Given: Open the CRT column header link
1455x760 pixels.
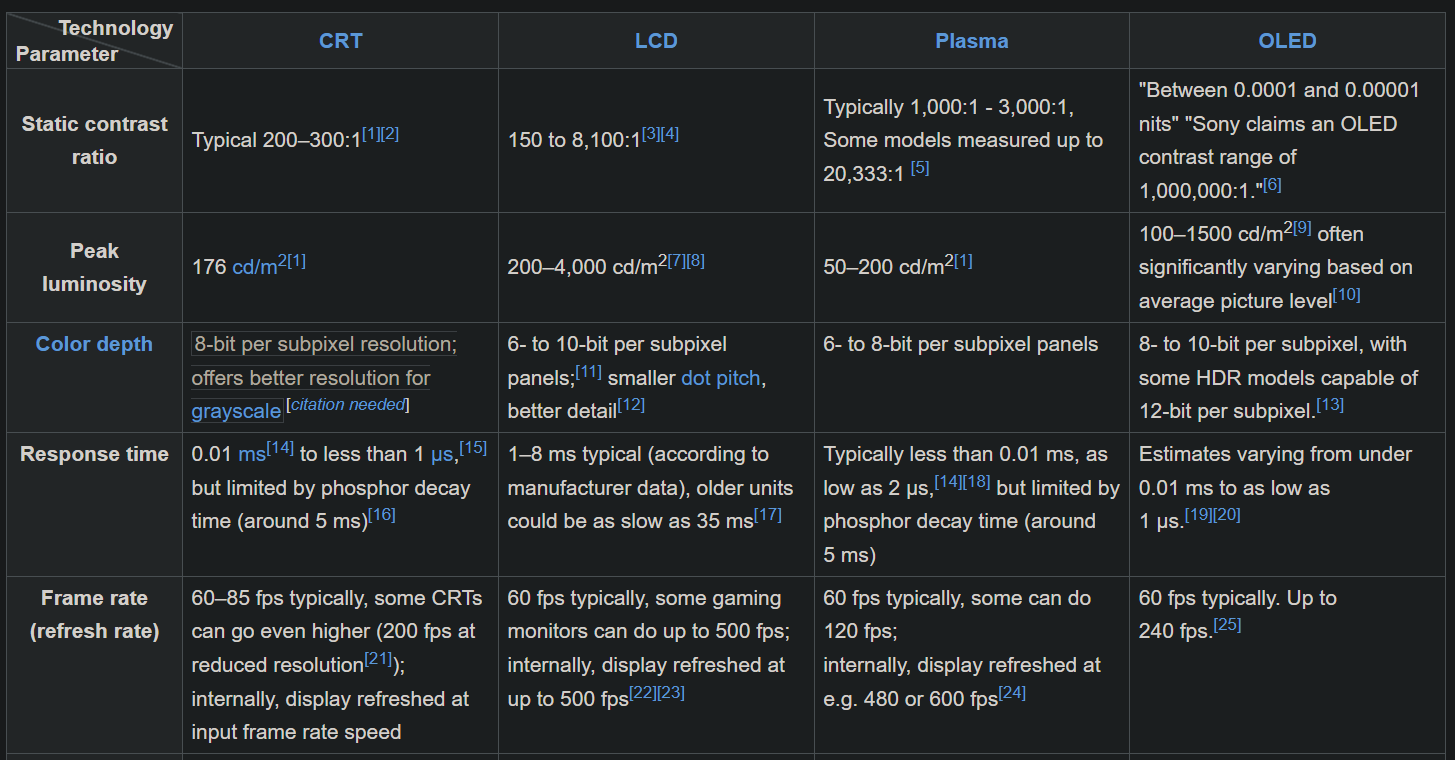Looking at the screenshot, I should tap(340, 41).
